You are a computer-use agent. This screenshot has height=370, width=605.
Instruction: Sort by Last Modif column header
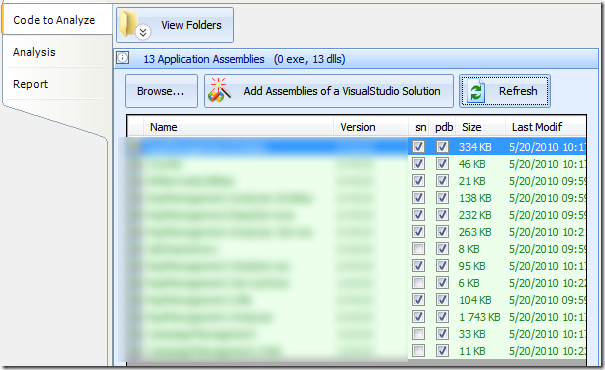(546, 127)
